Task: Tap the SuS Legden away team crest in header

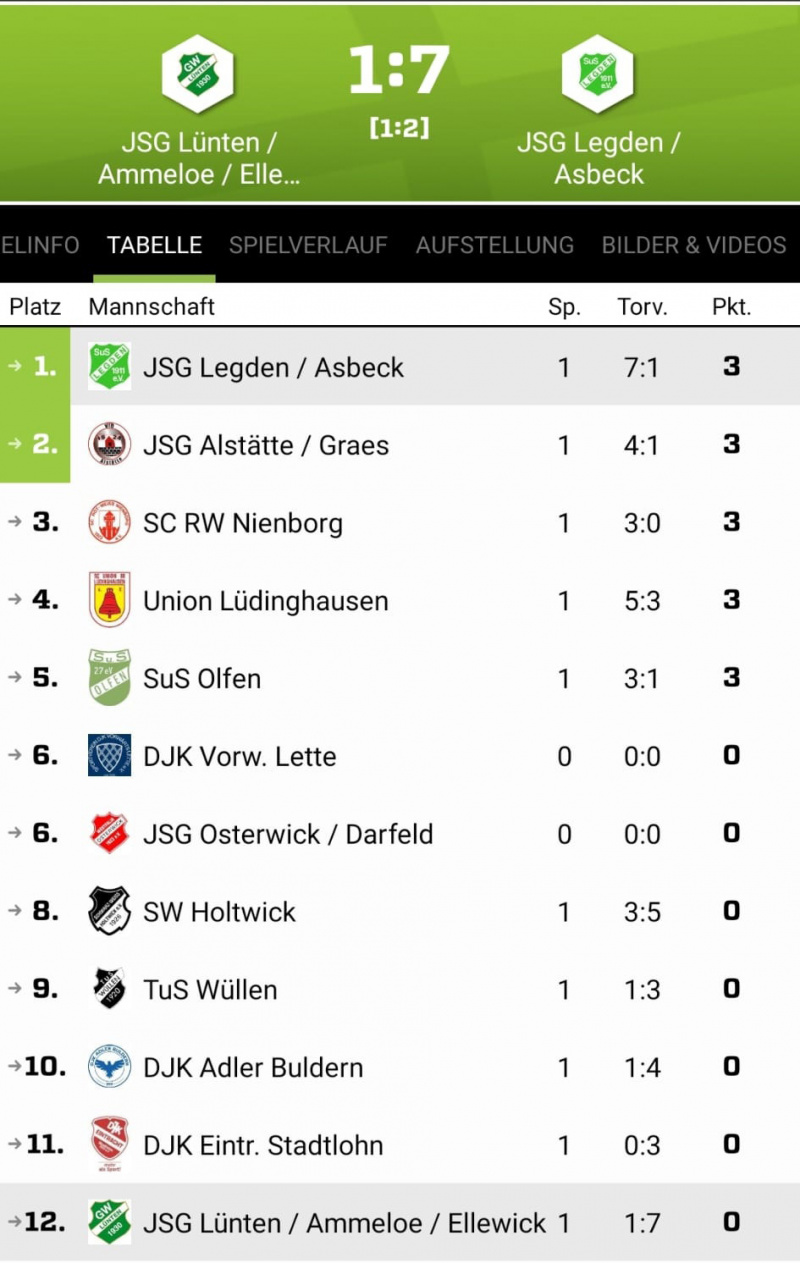Action: point(598,73)
